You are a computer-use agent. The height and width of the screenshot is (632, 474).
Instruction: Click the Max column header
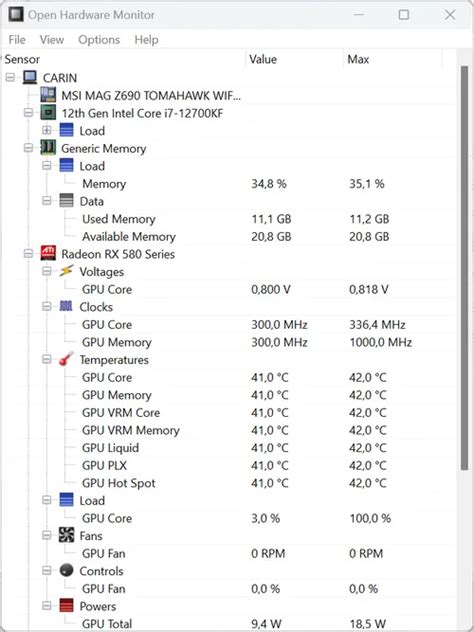coord(393,59)
